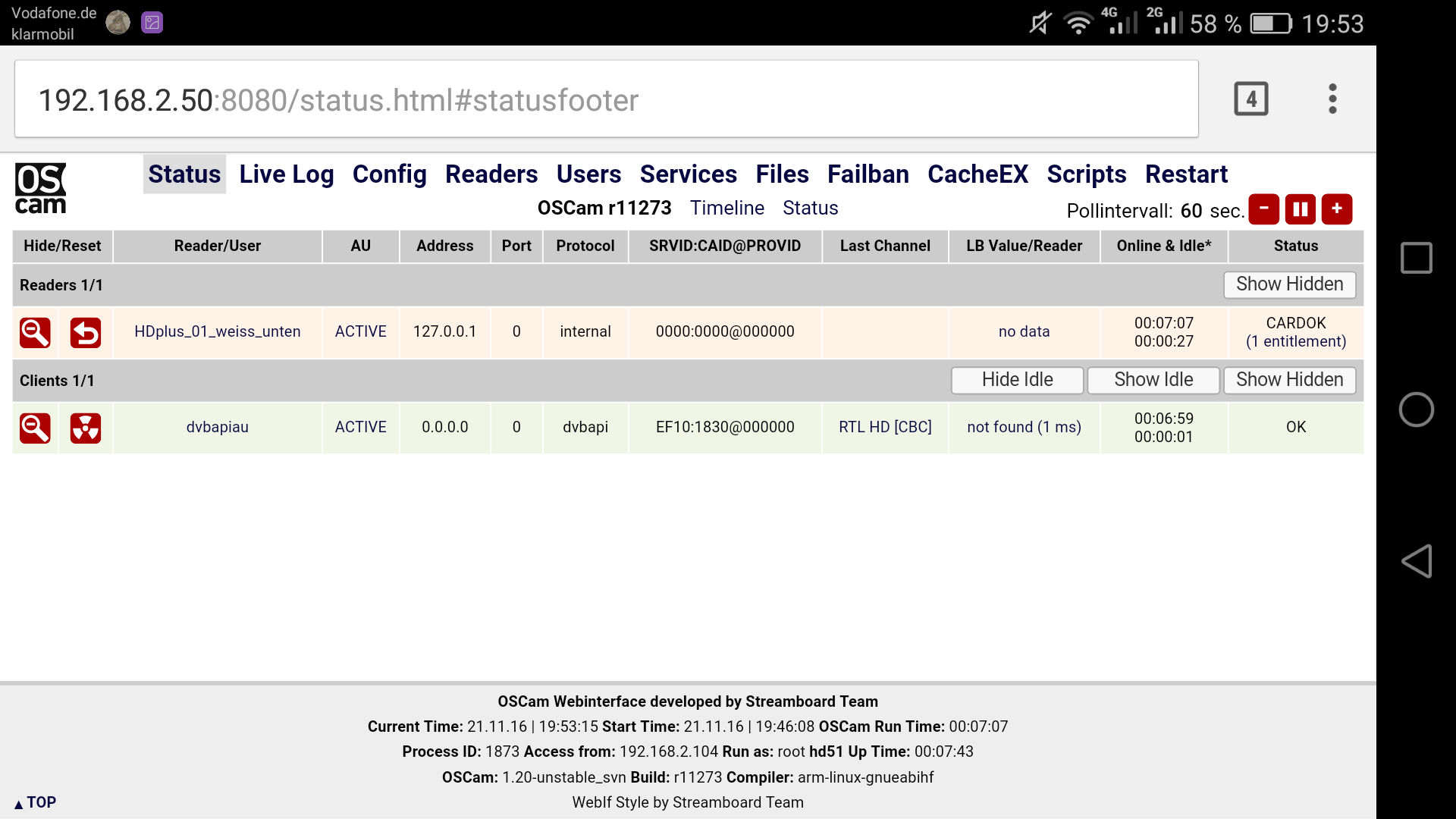Kill the dvbapiau client connection icon
The image size is (1456, 819).
point(85,428)
